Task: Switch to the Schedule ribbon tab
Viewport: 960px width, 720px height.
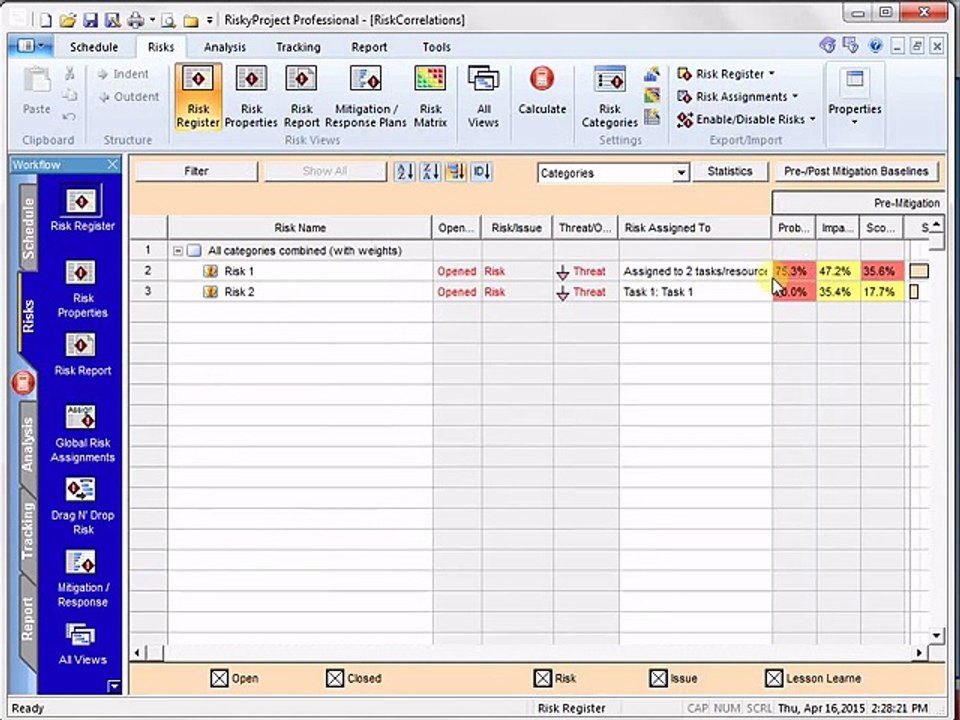Action: click(94, 47)
